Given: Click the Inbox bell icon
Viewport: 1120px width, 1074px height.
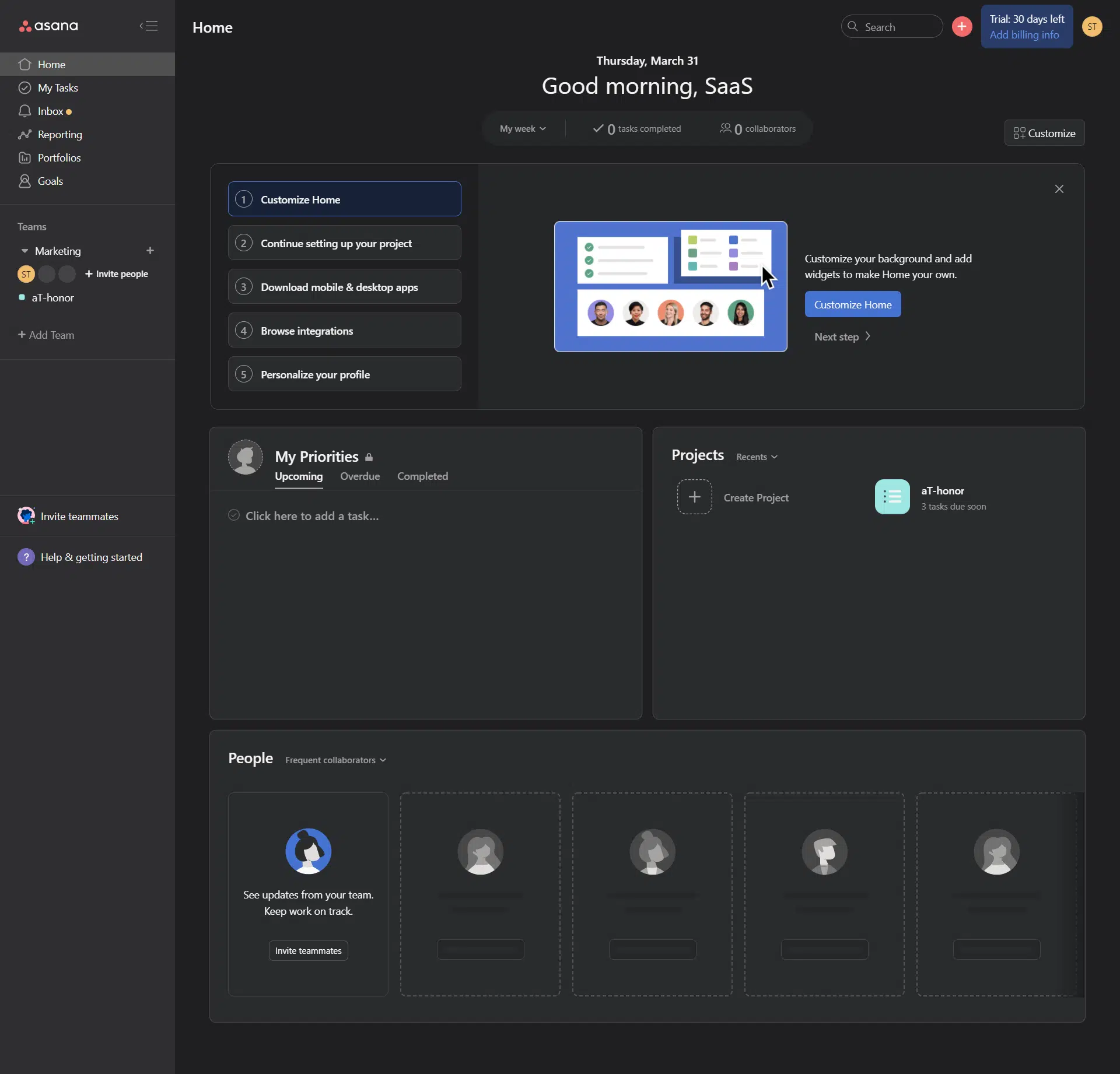Looking at the screenshot, I should click(x=24, y=111).
